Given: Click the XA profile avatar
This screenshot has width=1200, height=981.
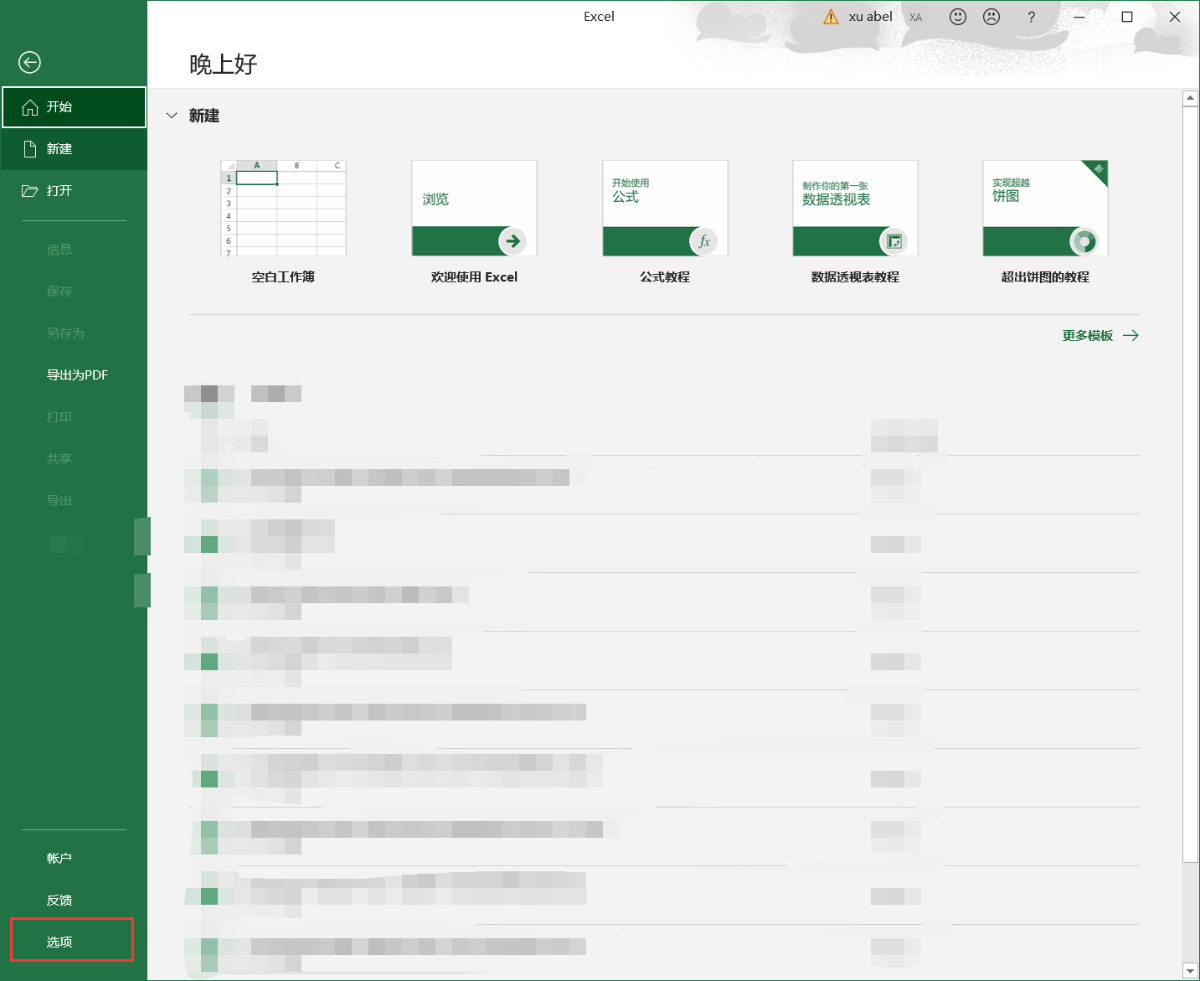Looking at the screenshot, I should pyautogui.click(x=916, y=17).
